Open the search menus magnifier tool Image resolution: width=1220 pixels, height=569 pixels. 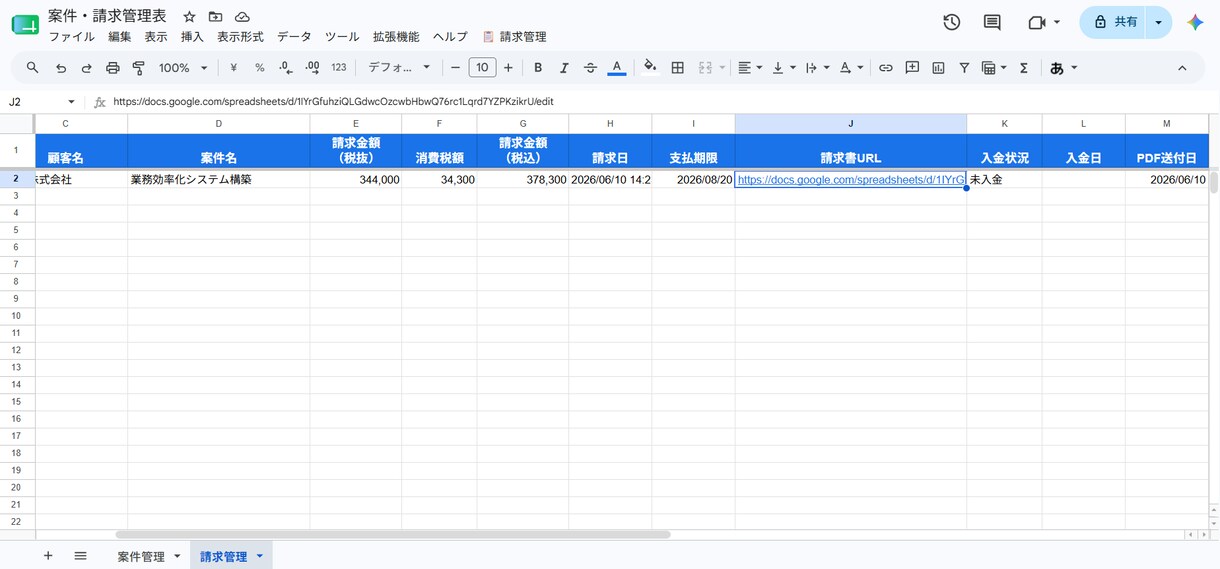(x=33, y=68)
